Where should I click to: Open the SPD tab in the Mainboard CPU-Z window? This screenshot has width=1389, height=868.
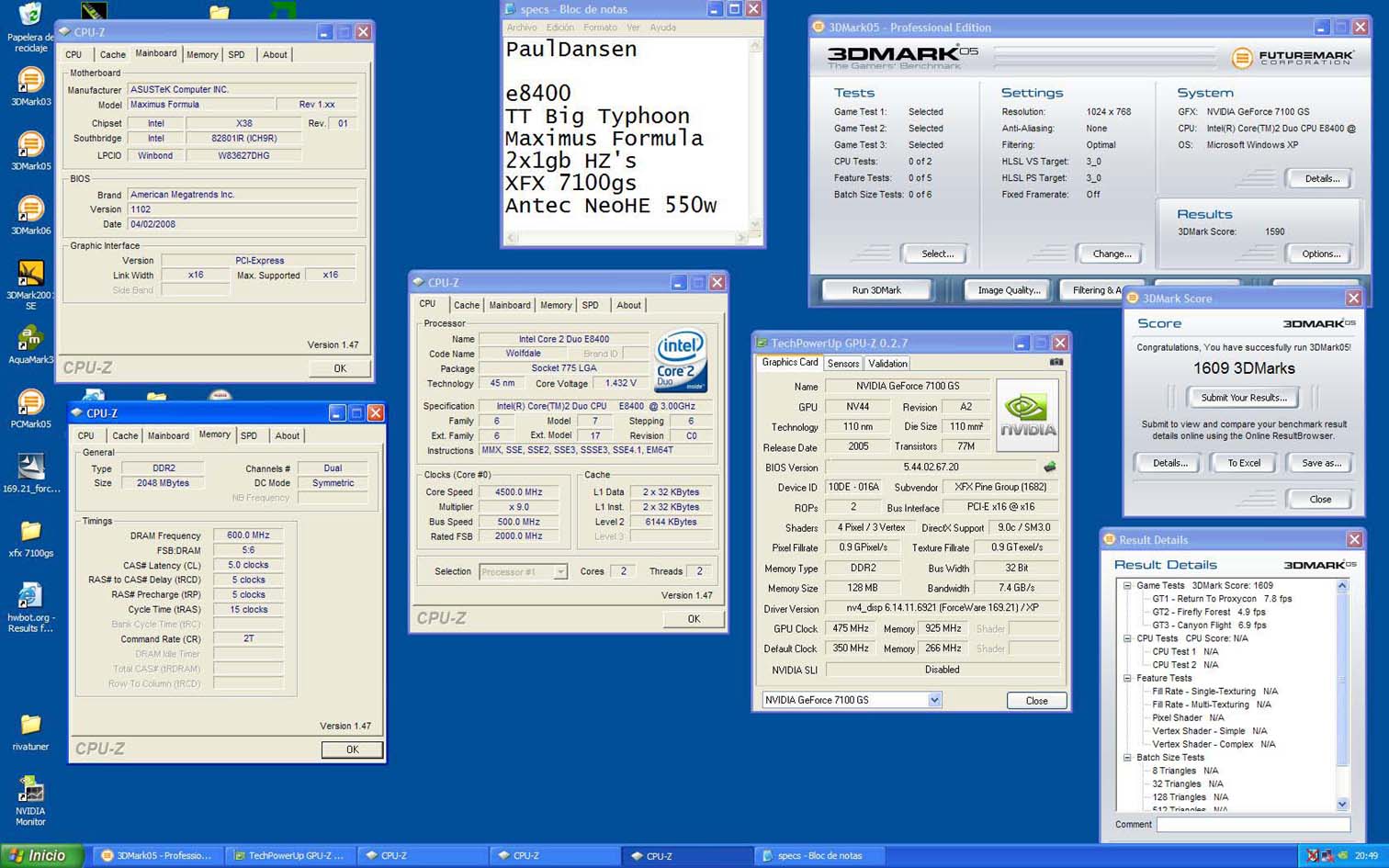pos(236,55)
